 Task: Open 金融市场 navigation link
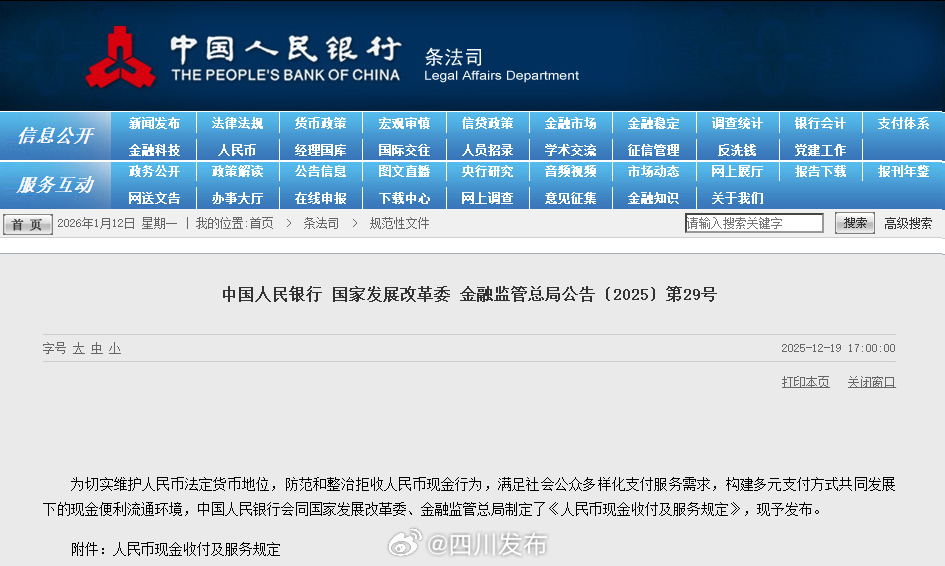coord(570,124)
